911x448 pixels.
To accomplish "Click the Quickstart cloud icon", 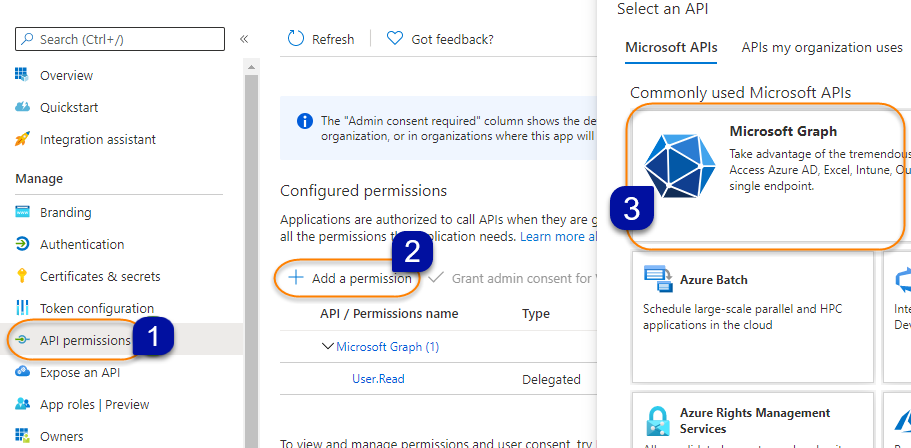I will pyautogui.click(x=22, y=107).
